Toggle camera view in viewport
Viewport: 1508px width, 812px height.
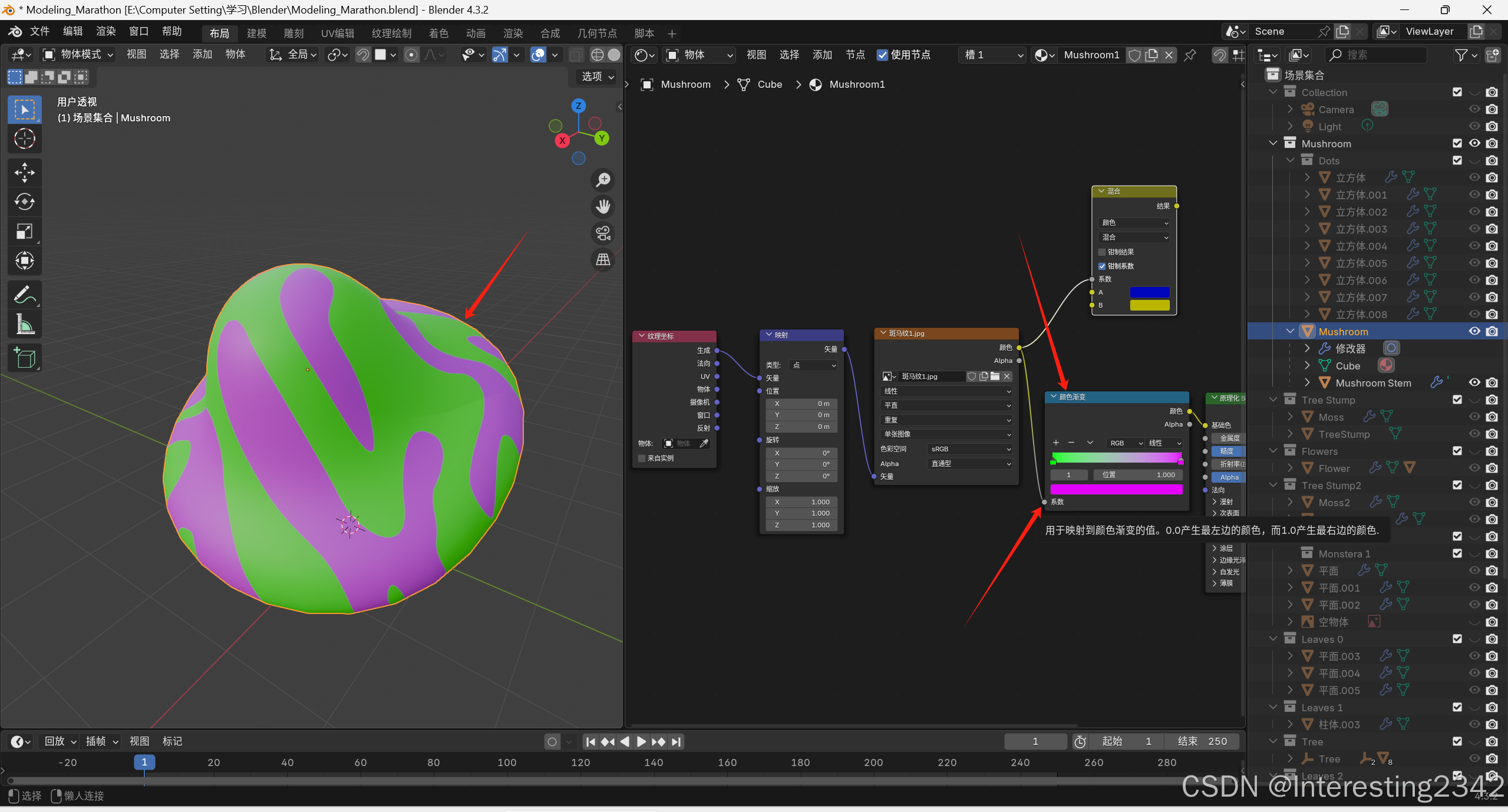603,233
